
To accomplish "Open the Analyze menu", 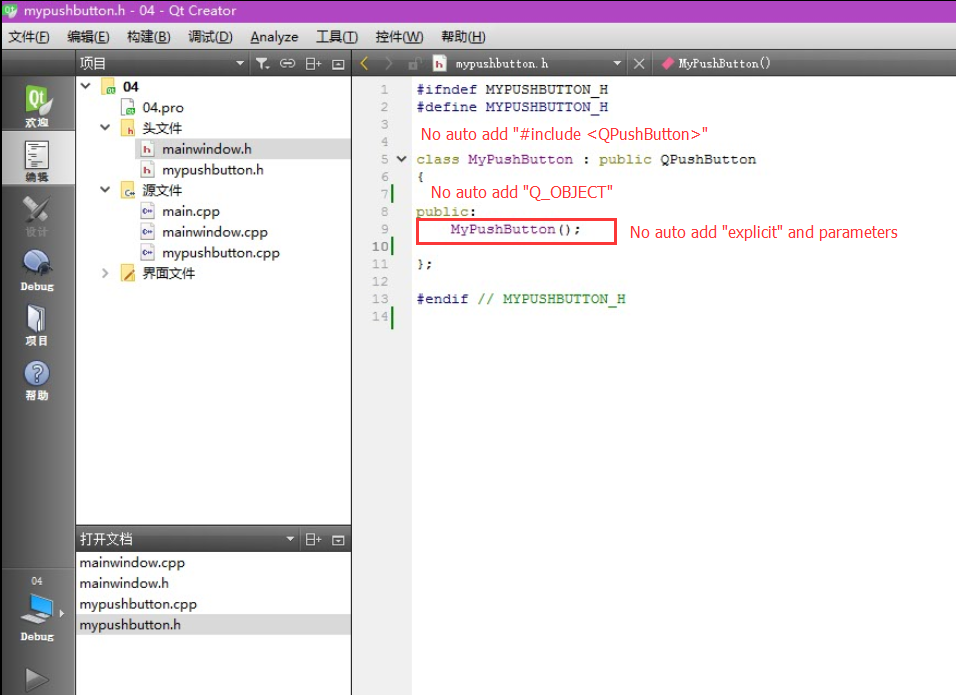I will point(274,37).
